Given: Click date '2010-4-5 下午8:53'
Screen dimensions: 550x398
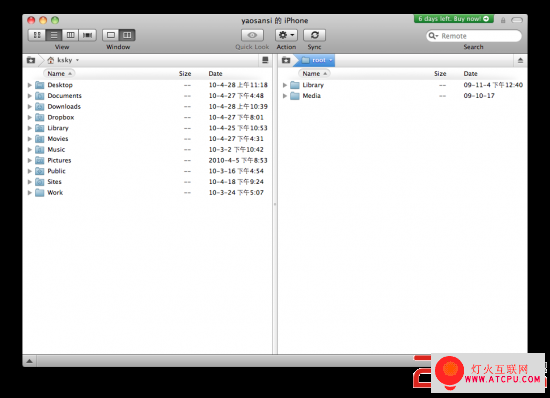Looking at the screenshot, I should (x=238, y=161).
